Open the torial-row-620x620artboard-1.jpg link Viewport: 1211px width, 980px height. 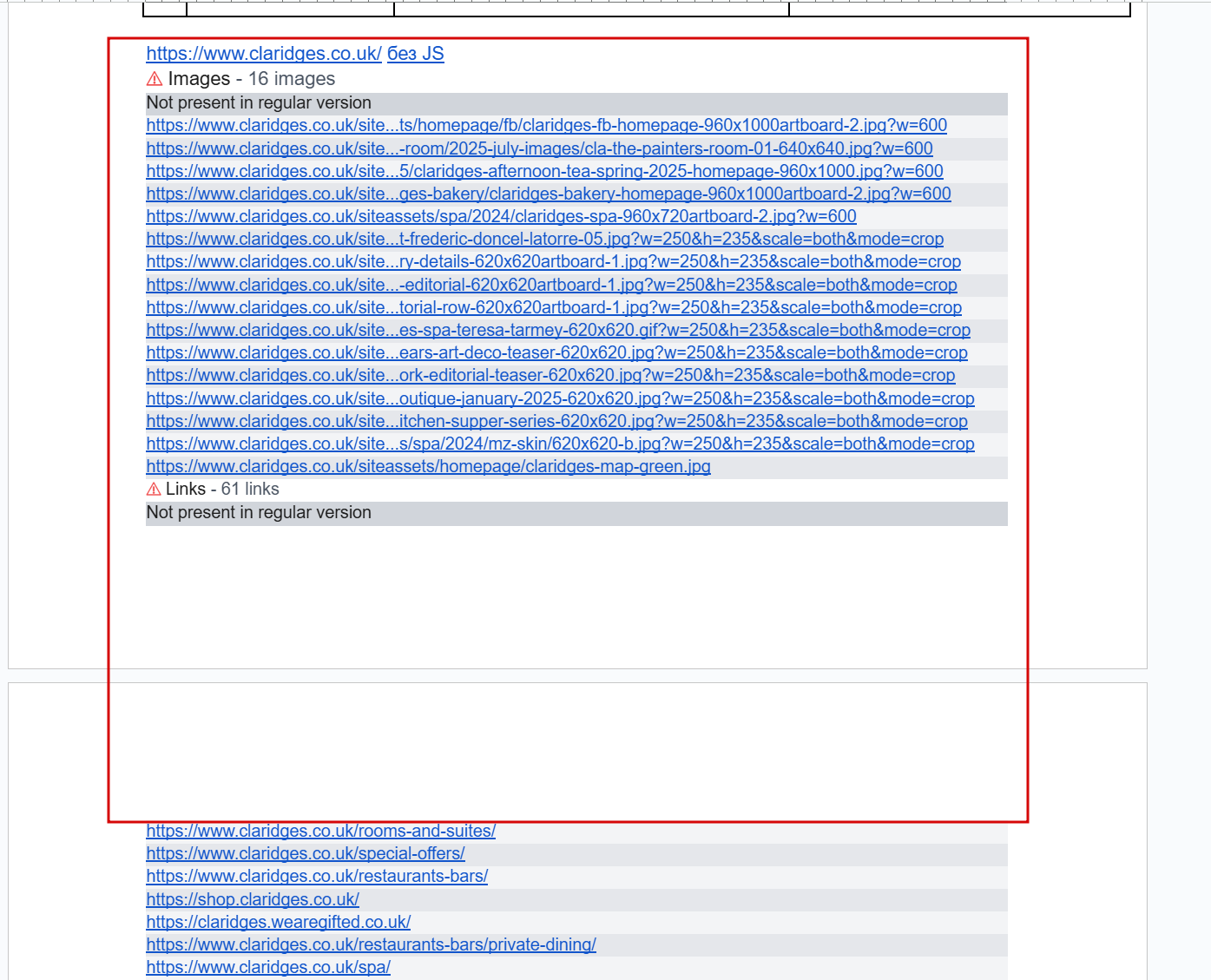pos(554,308)
